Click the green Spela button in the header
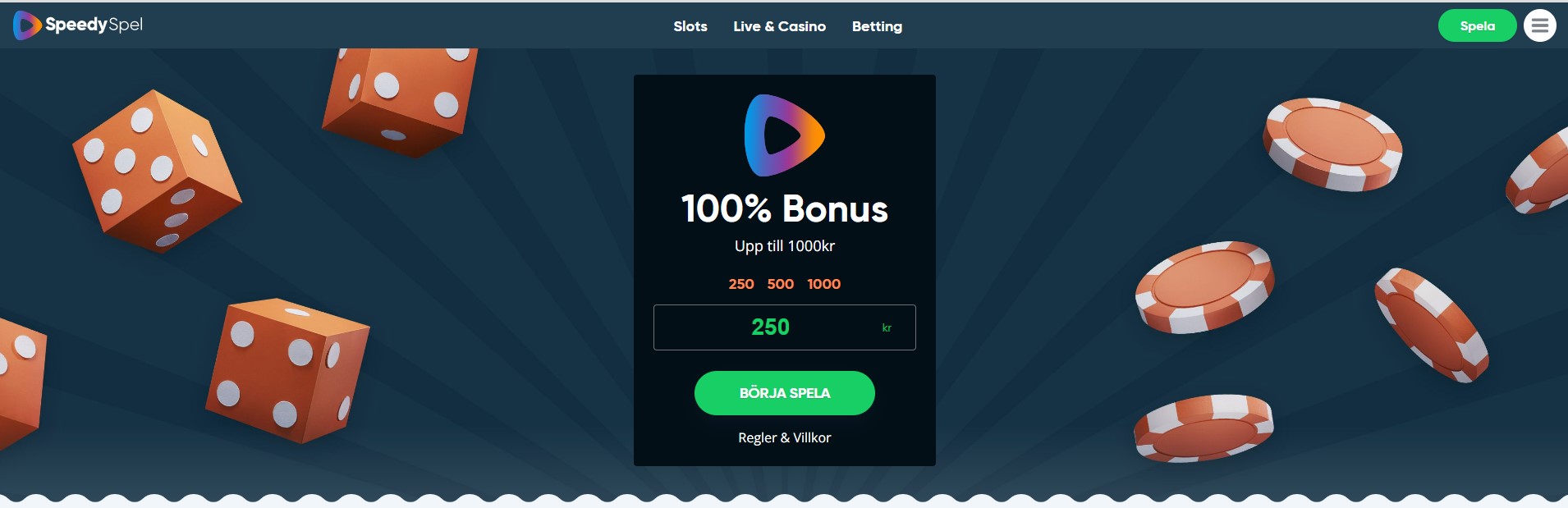The height and width of the screenshot is (508, 1568). [1478, 25]
